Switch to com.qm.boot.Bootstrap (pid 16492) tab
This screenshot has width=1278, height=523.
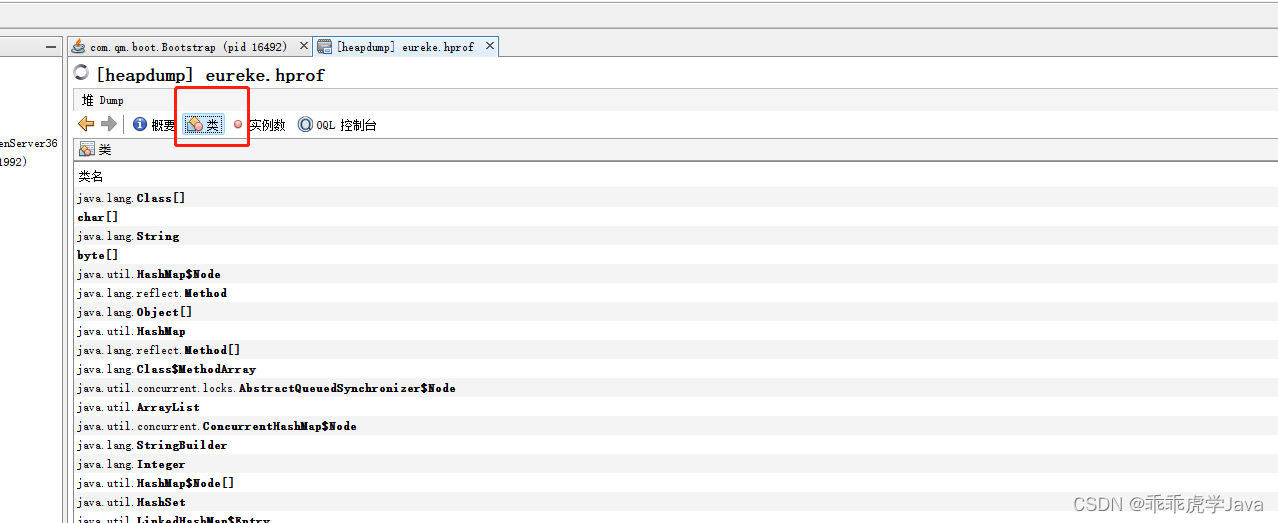tap(188, 47)
